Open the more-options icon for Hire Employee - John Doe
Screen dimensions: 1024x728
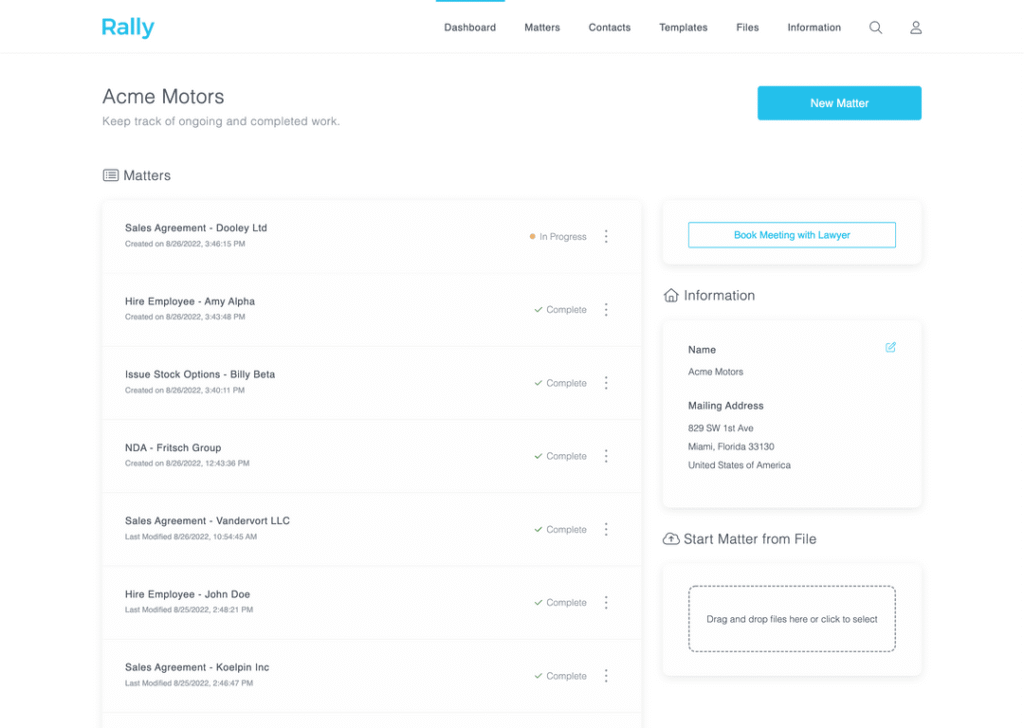(606, 603)
